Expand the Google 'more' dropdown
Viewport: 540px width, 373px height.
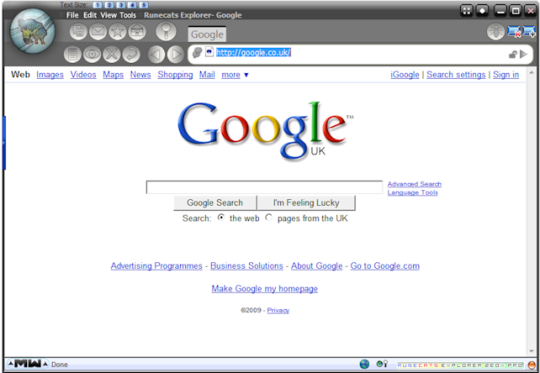(235, 75)
